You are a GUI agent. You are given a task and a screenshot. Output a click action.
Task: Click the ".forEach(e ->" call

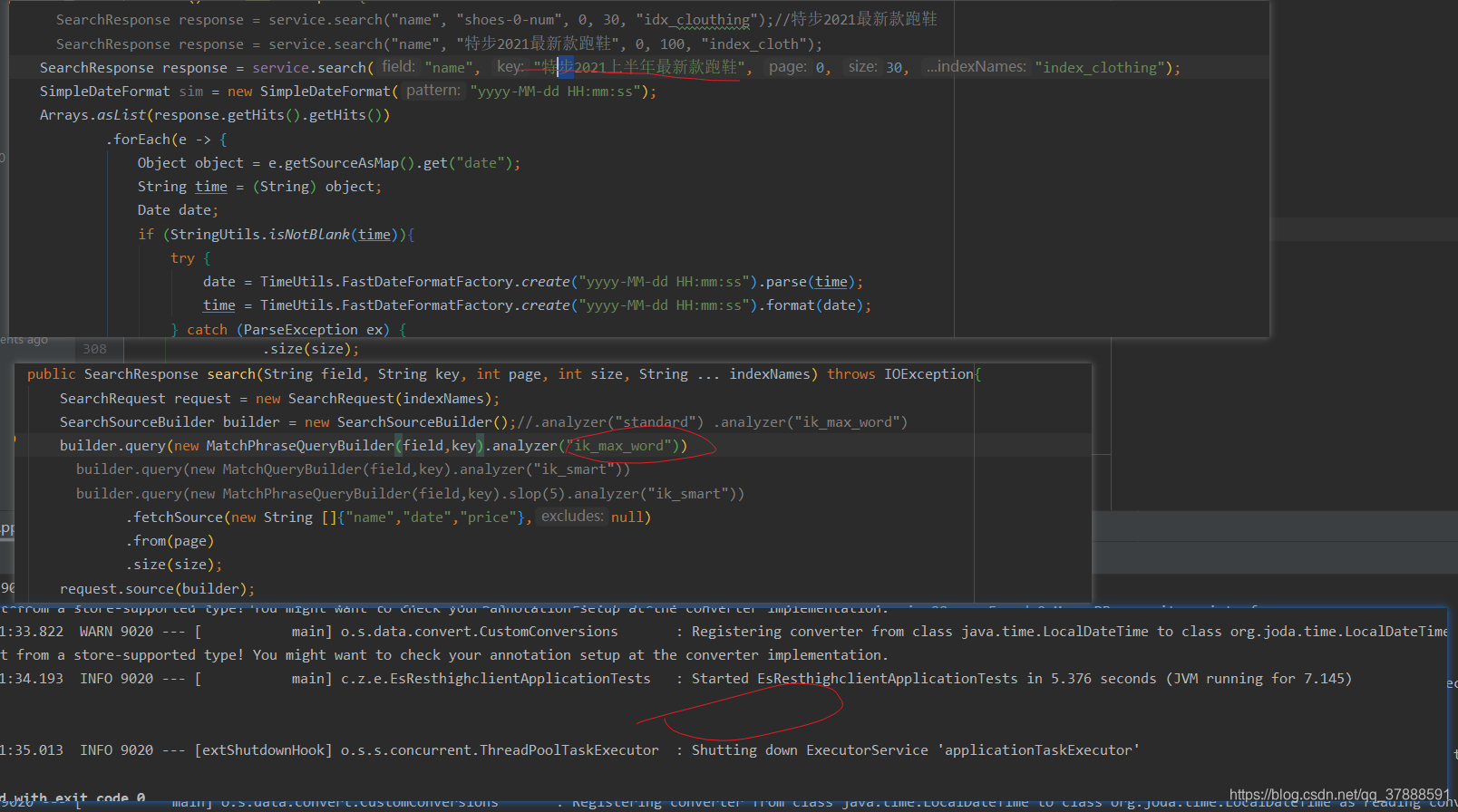(159, 140)
